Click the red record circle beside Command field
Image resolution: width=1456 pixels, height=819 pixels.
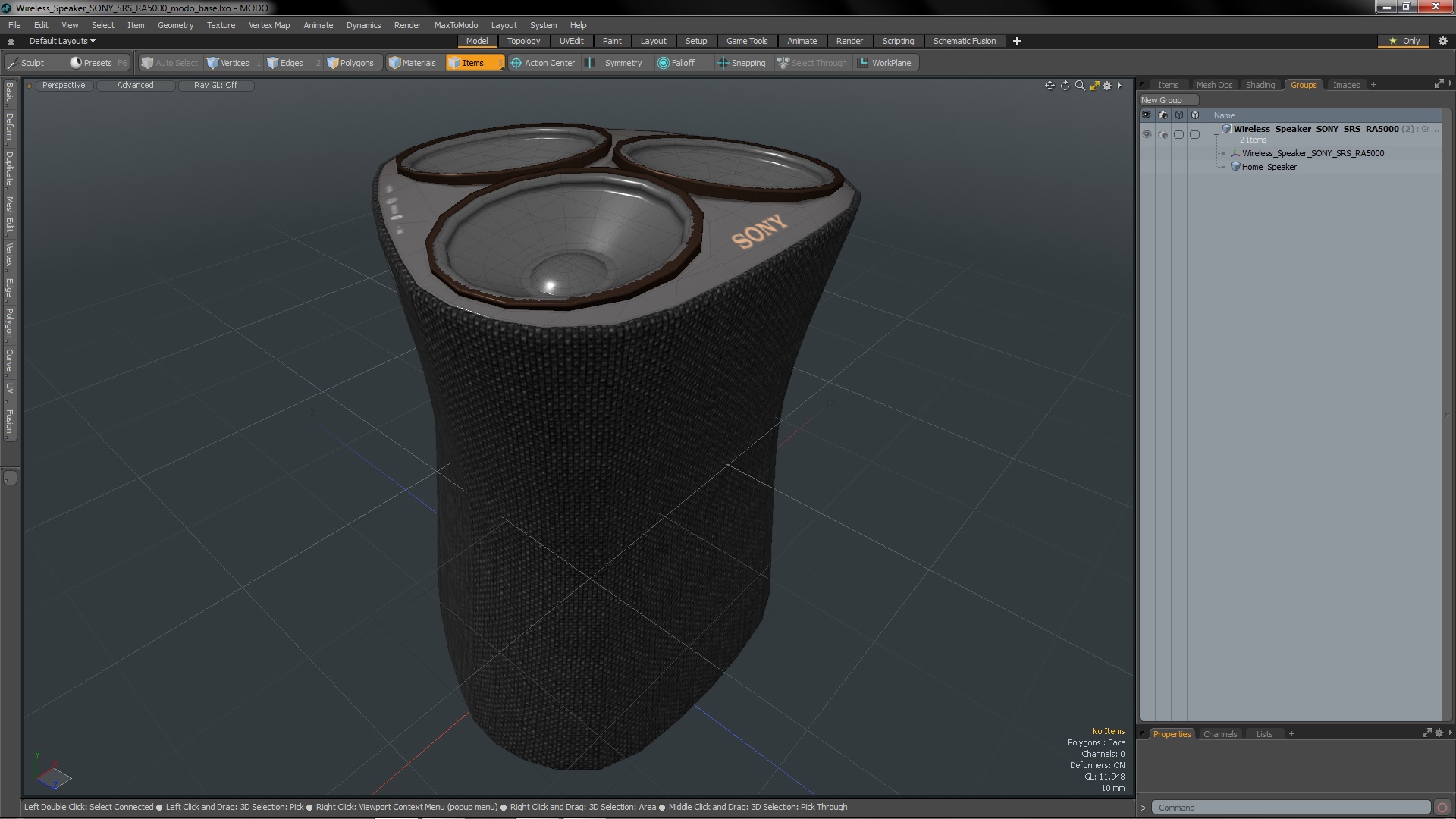tap(1442, 808)
